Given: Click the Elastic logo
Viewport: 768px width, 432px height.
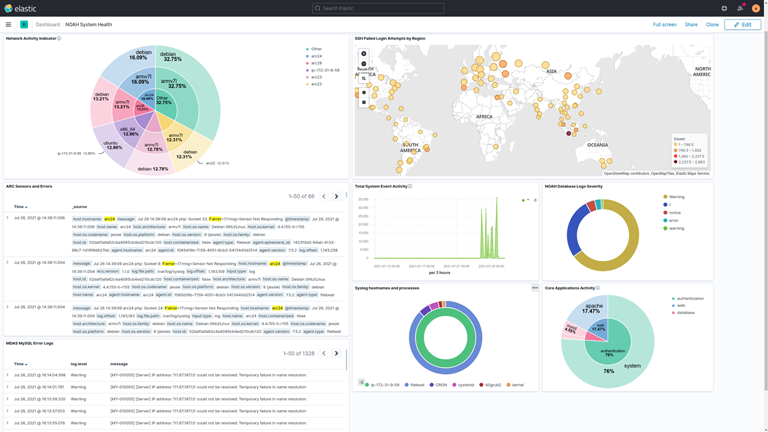Looking at the screenshot, I should (x=20, y=8).
